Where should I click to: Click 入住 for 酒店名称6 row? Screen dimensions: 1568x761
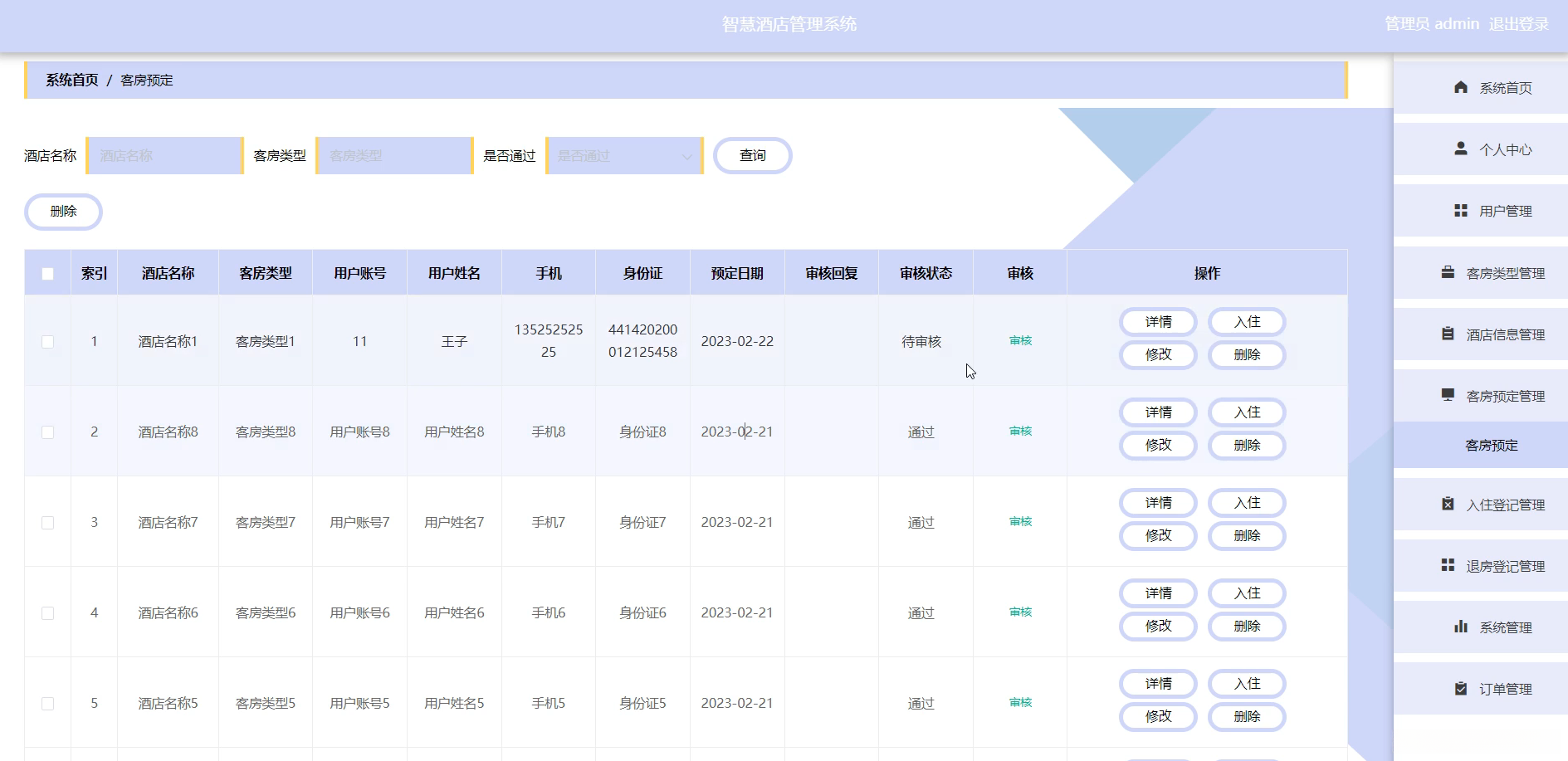pyautogui.click(x=1248, y=593)
